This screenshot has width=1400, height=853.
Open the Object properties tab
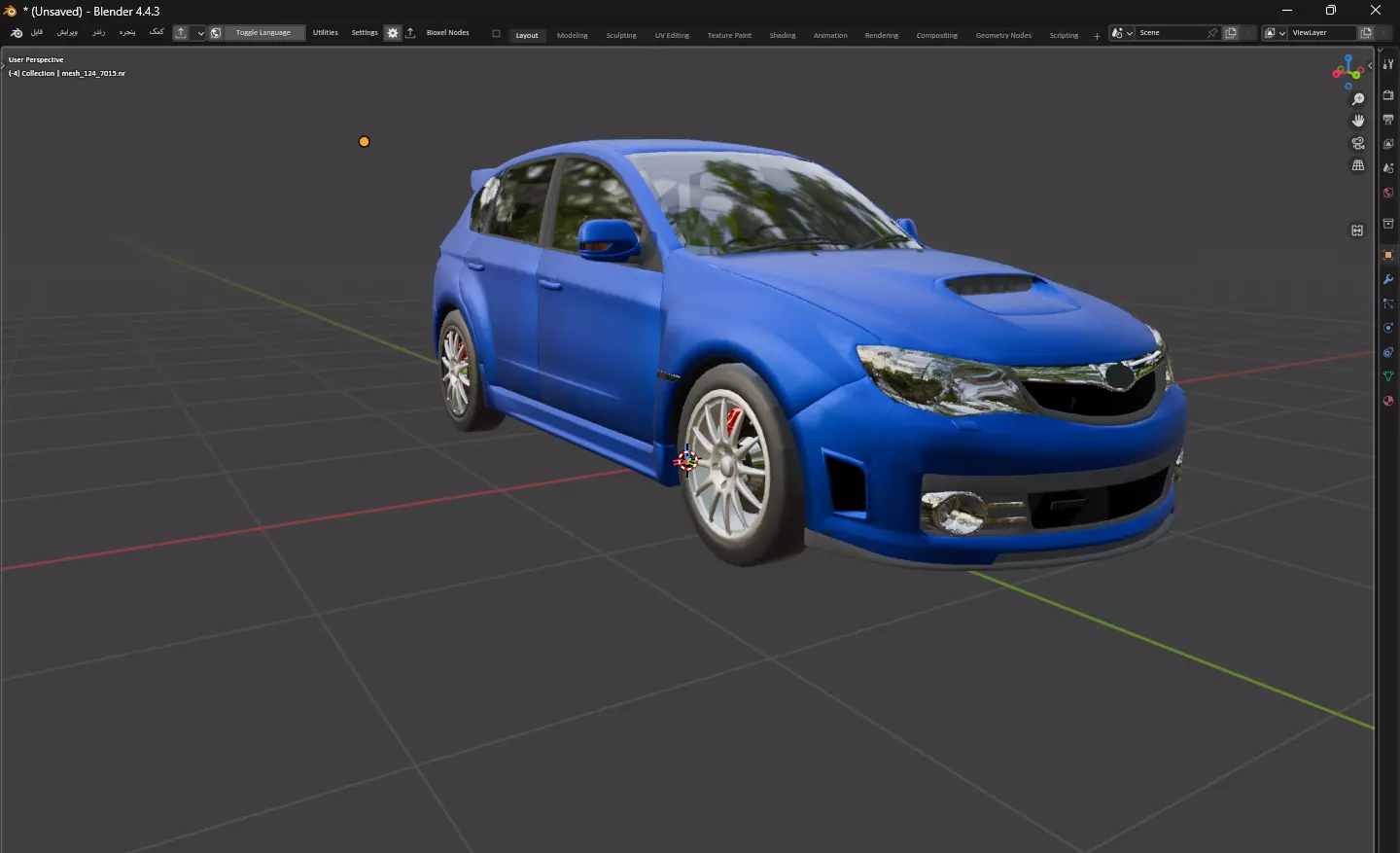click(x=1388, y=255)
